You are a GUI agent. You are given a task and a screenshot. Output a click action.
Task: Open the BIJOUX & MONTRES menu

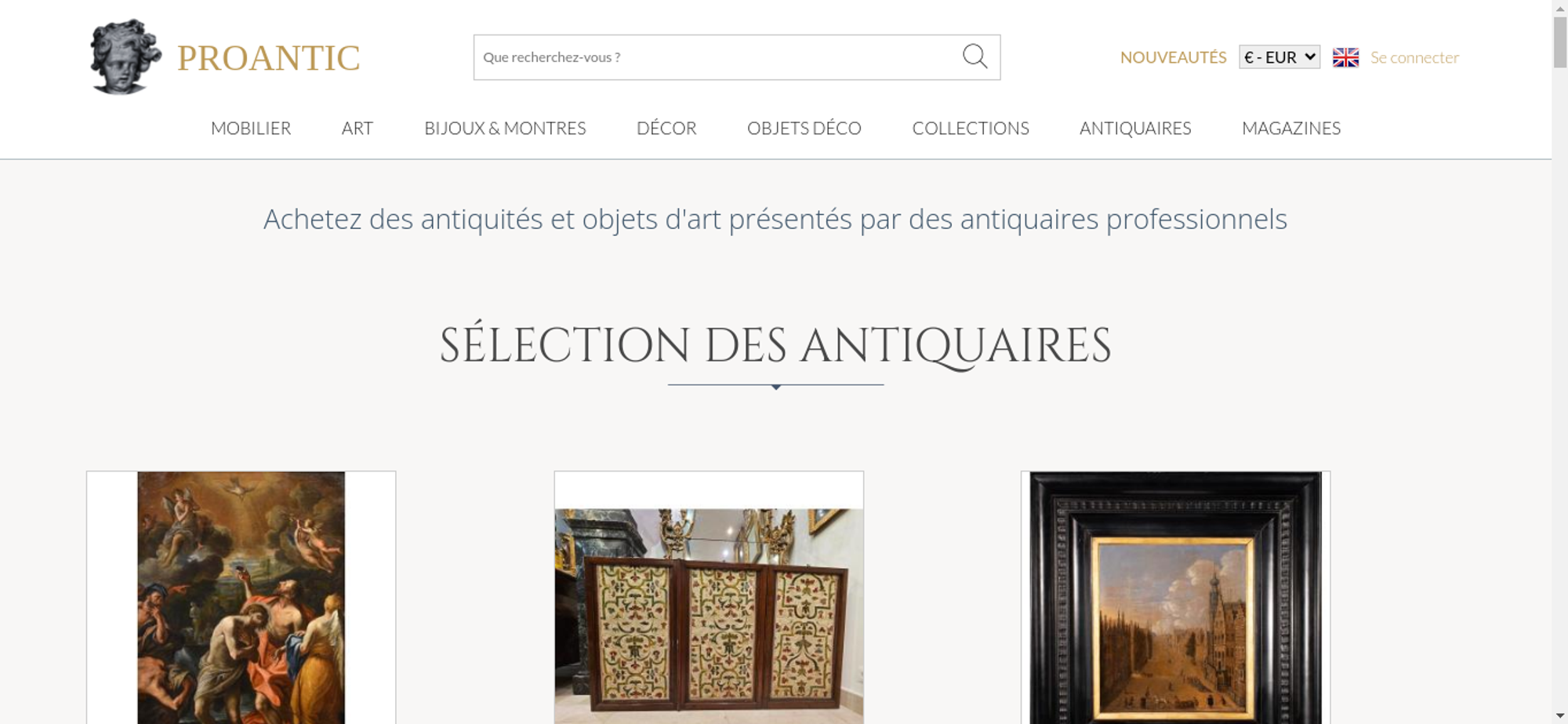pyautogui.click(x=505, y=128)
